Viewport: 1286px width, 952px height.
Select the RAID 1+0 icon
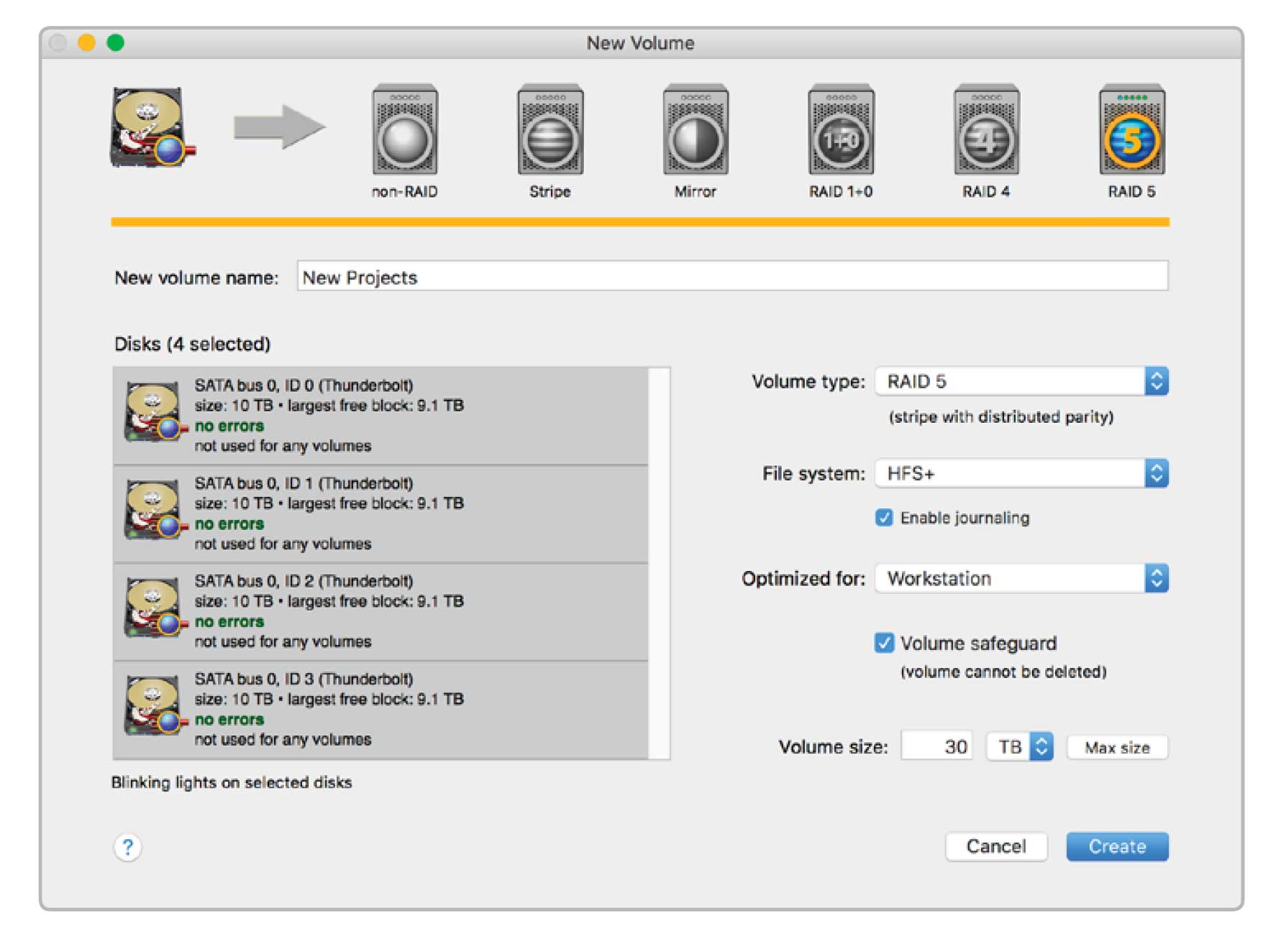click(x=841, y=131)
